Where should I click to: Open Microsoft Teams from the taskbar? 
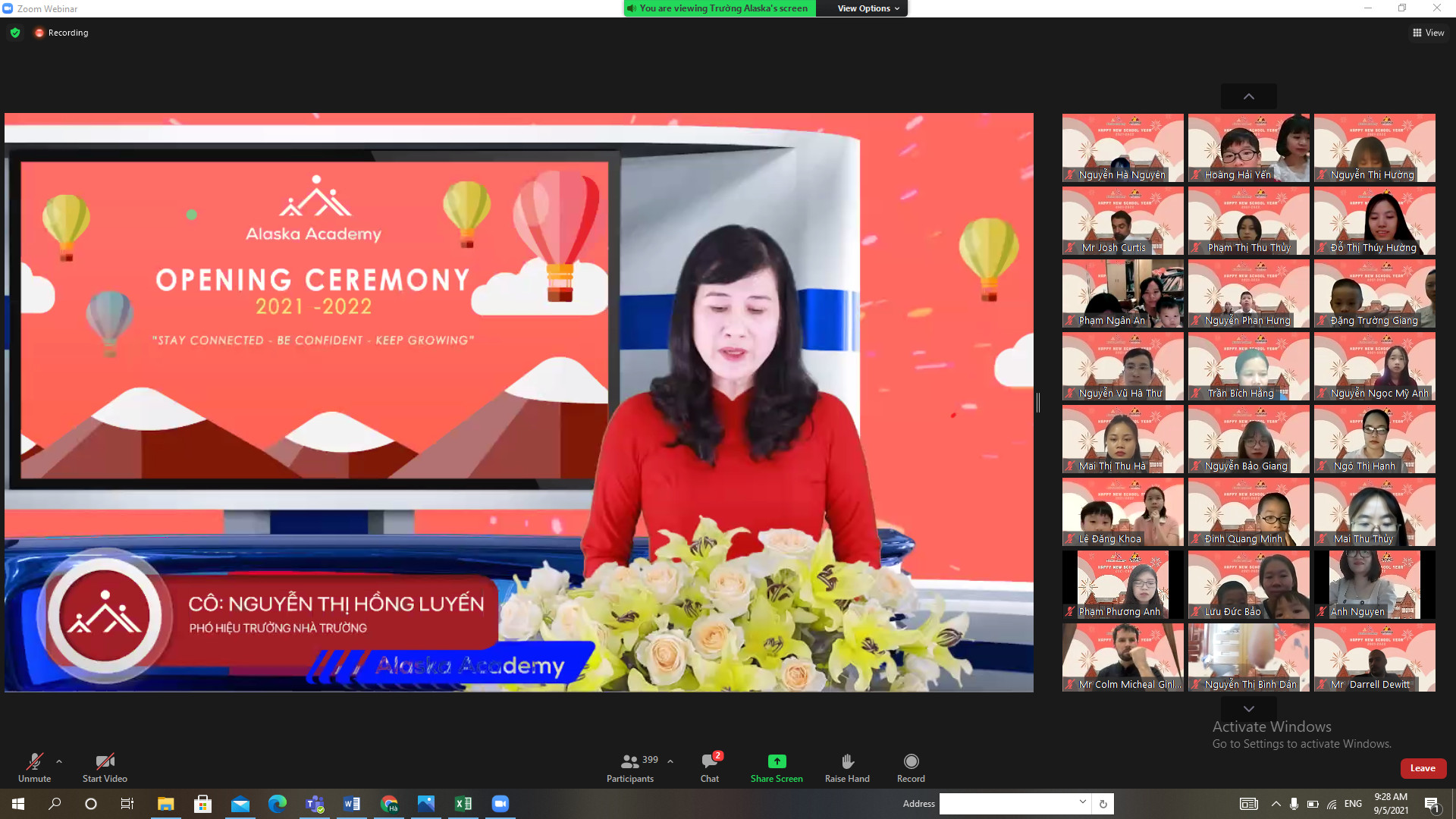(x=314, y=804)
